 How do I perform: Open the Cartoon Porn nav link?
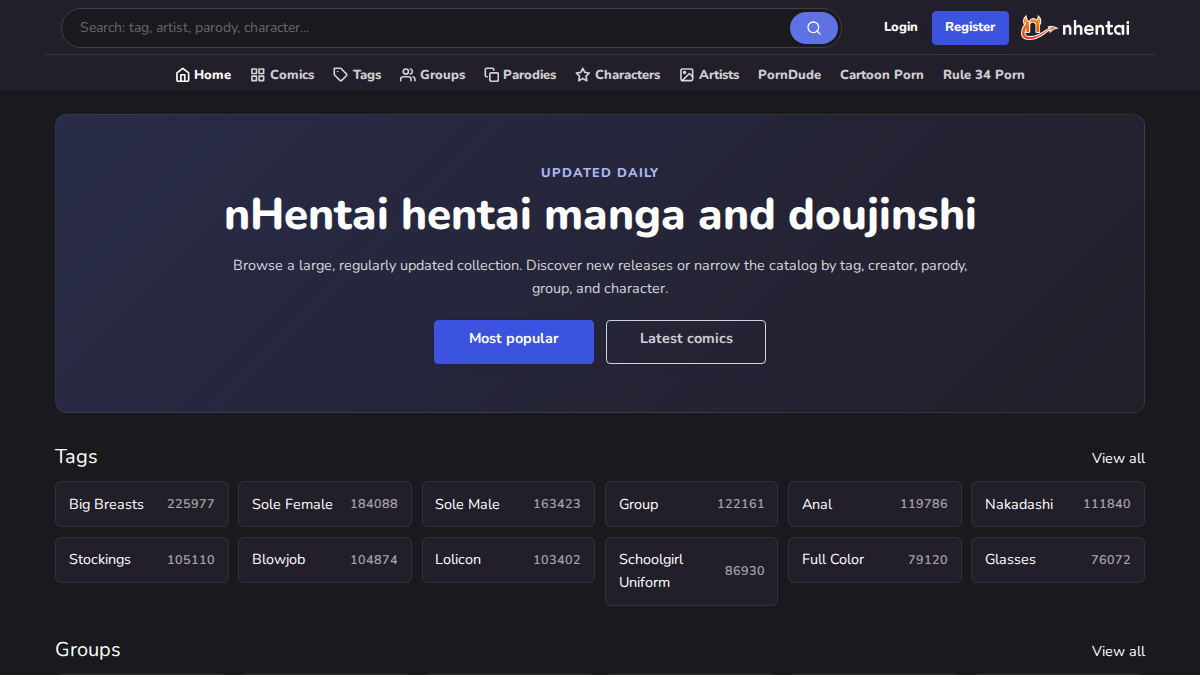coord(882,75)
